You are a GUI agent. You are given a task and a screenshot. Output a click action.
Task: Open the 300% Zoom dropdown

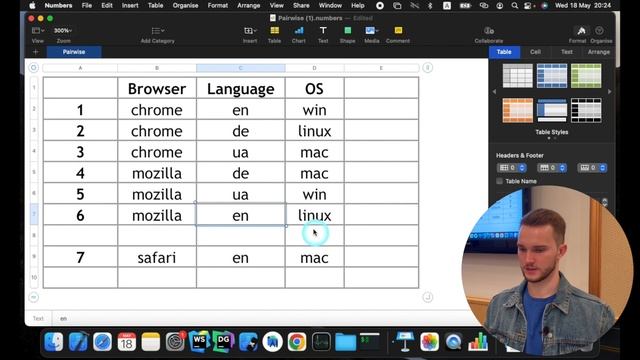pyautogui.click(x=63, y=31)
